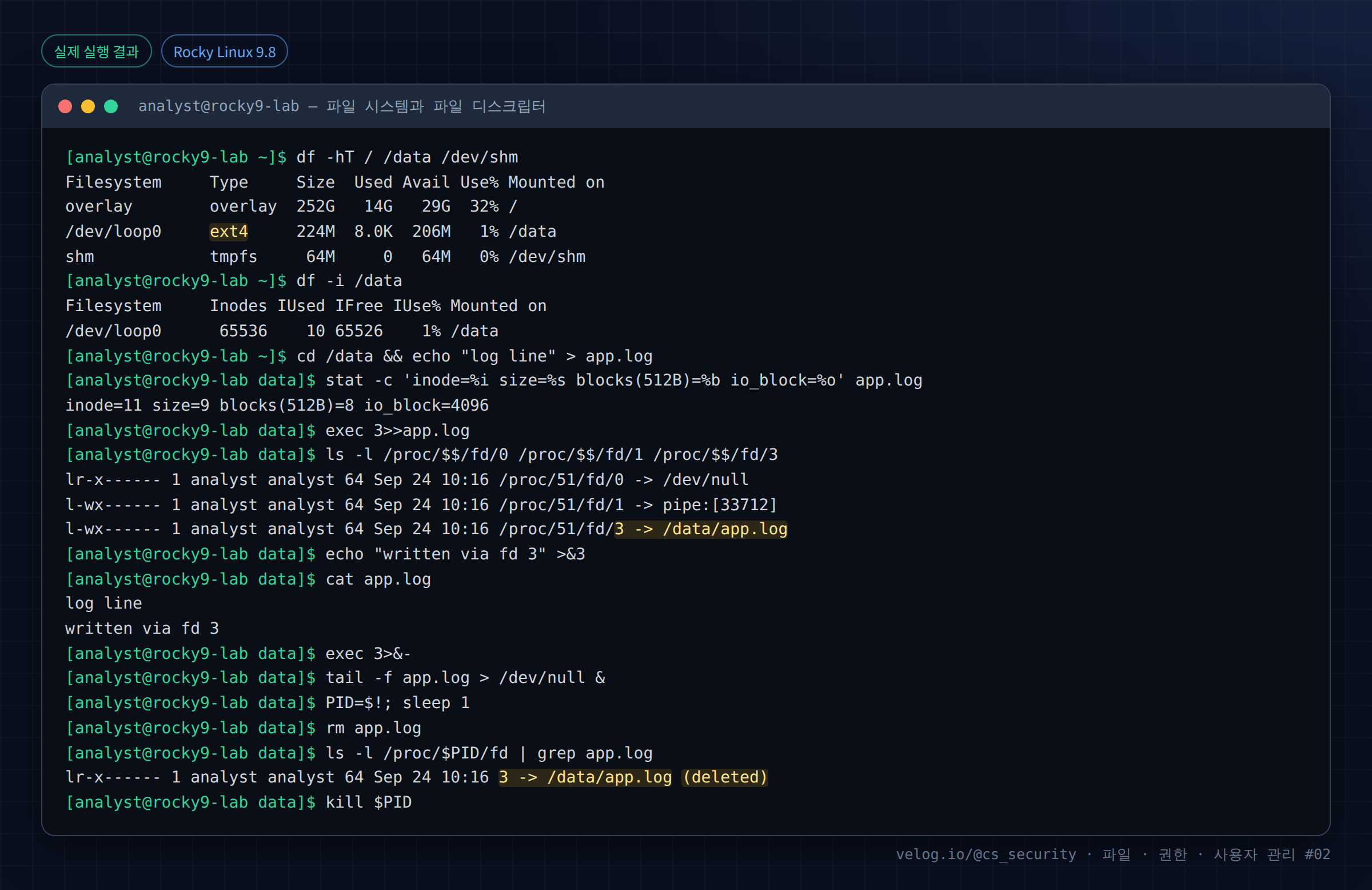Image resolution: width=1372 pixels, height=890 pixels.
Task: Click the '/dev/loop0' entry in df -hT output
Action: point(113,231)
